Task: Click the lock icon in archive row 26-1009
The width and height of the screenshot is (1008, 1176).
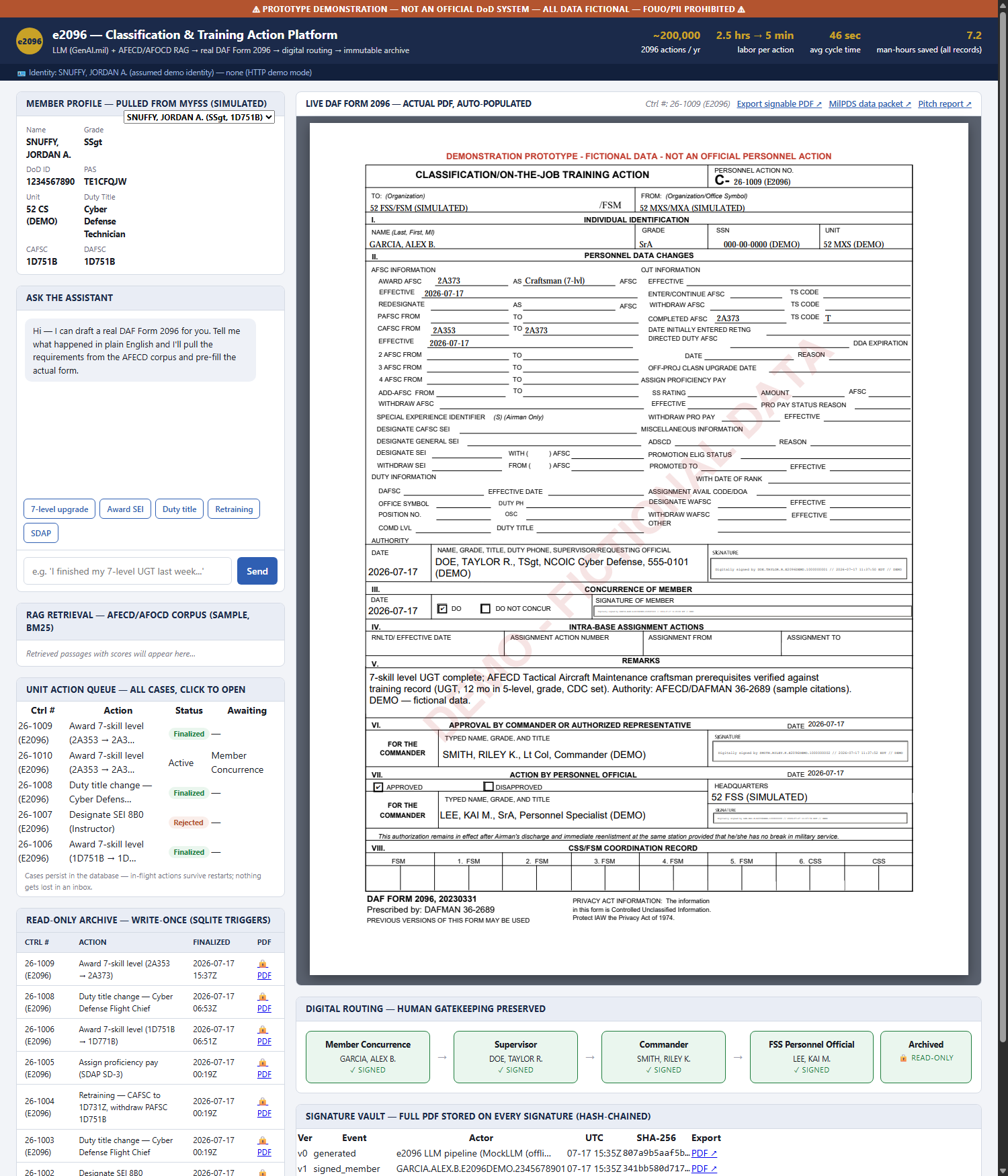Action: (263, 964)
